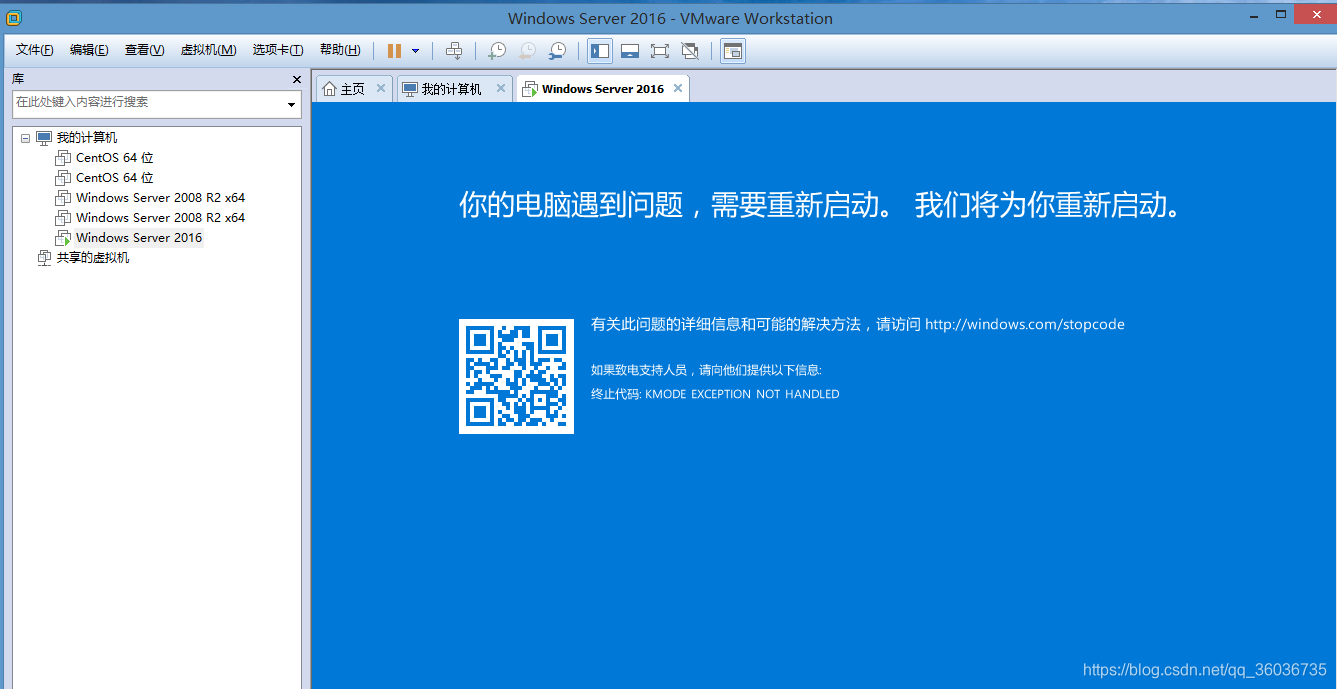The image size is (1337, 689).
Task: Select 共享的虚拟机 in the library tree
Action: pyautogui.click(x=93, y=258)
